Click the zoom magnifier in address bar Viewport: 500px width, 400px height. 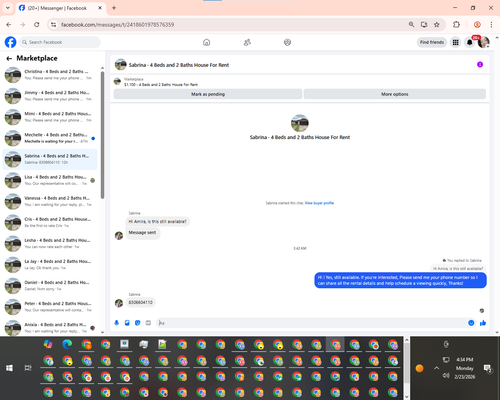[x=411, y=25]
